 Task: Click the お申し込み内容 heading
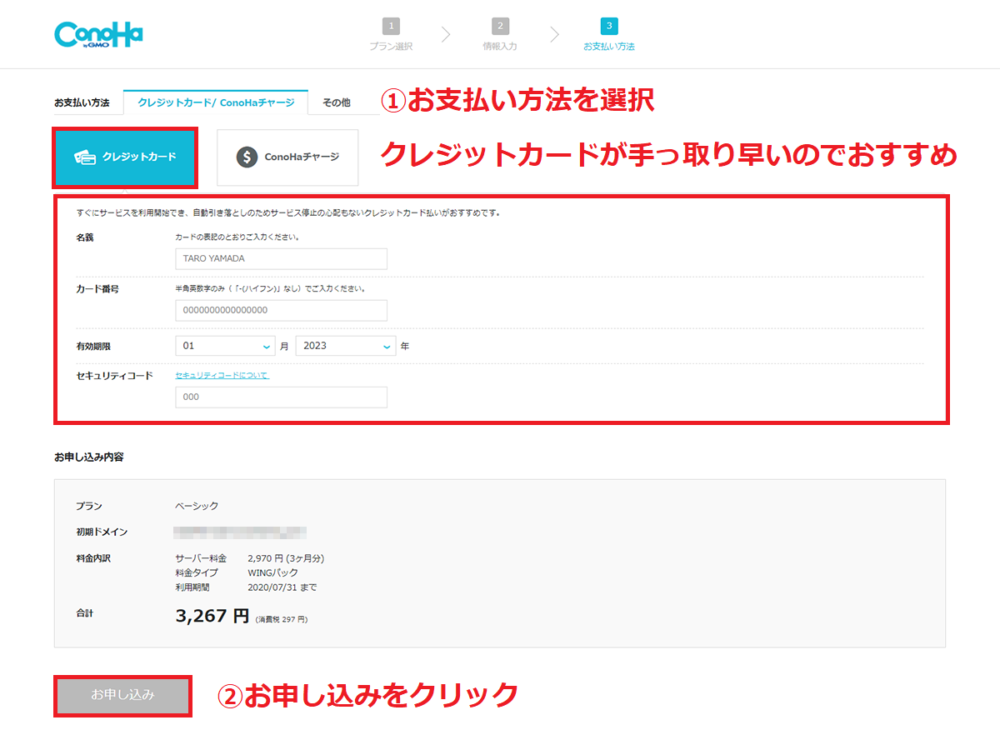click(89, 457)
